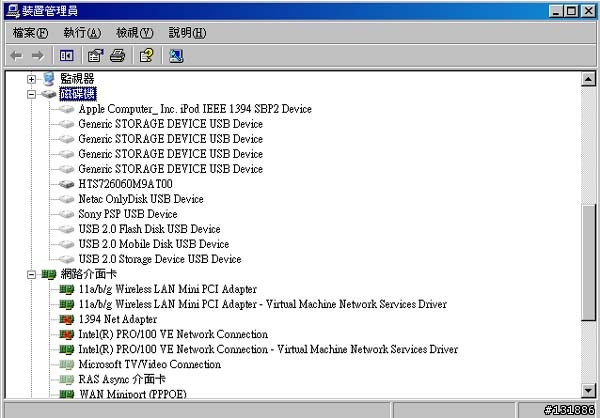The image size is (600, 418).
Task: Select the 網路介面卡 category label
Action: 88,274
